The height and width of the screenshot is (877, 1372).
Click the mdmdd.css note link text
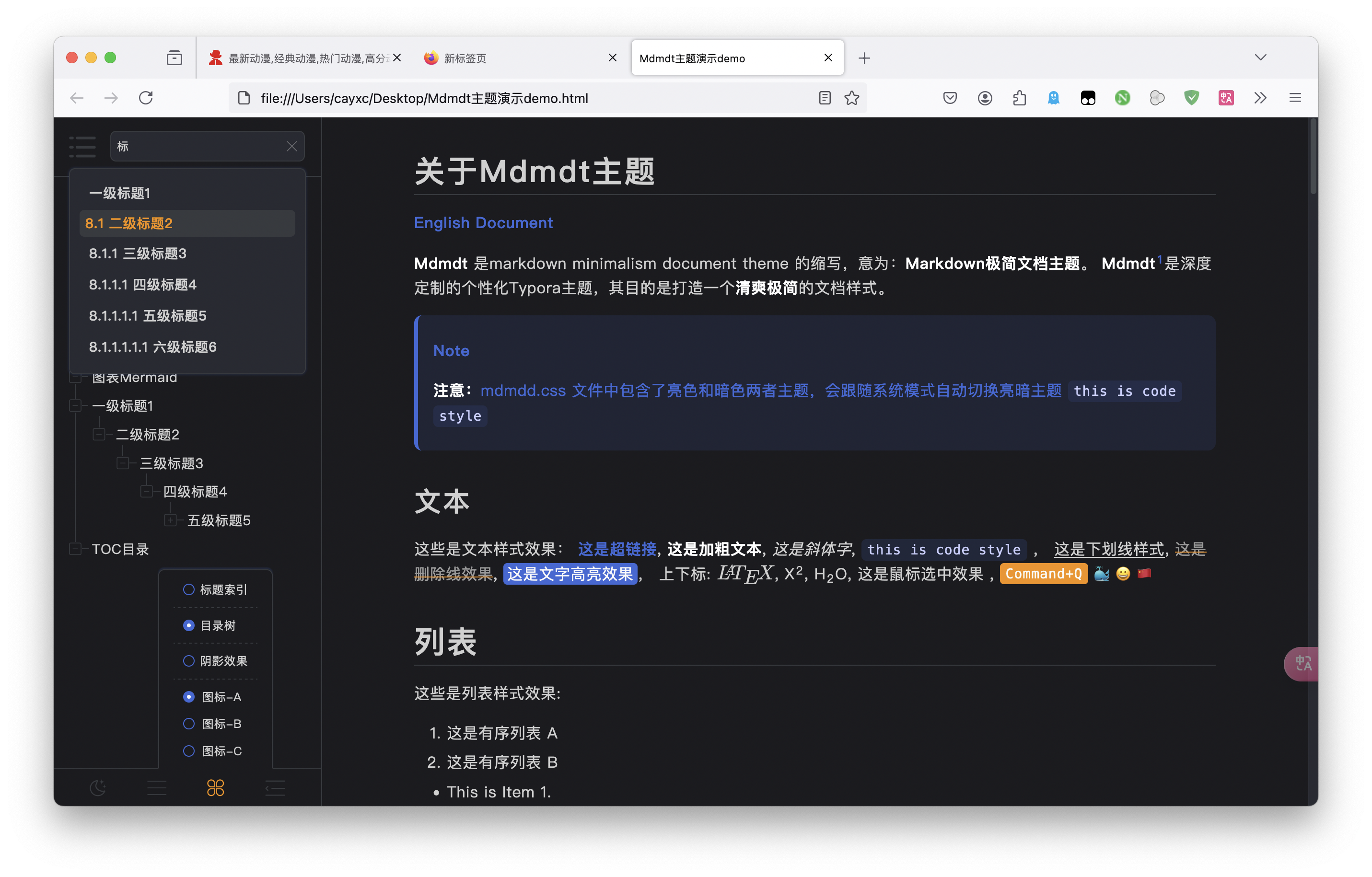pyautogui.click(x=771, y=391)
